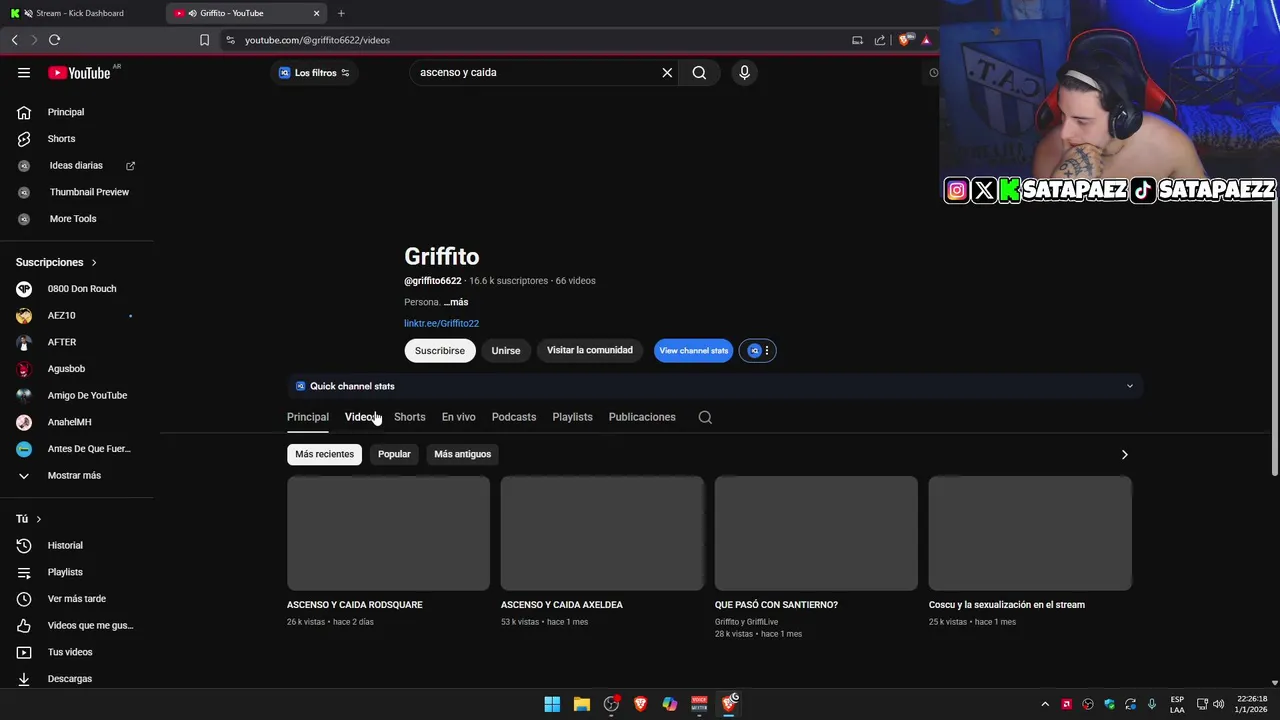Open Descargas in the sidebar

70,679
